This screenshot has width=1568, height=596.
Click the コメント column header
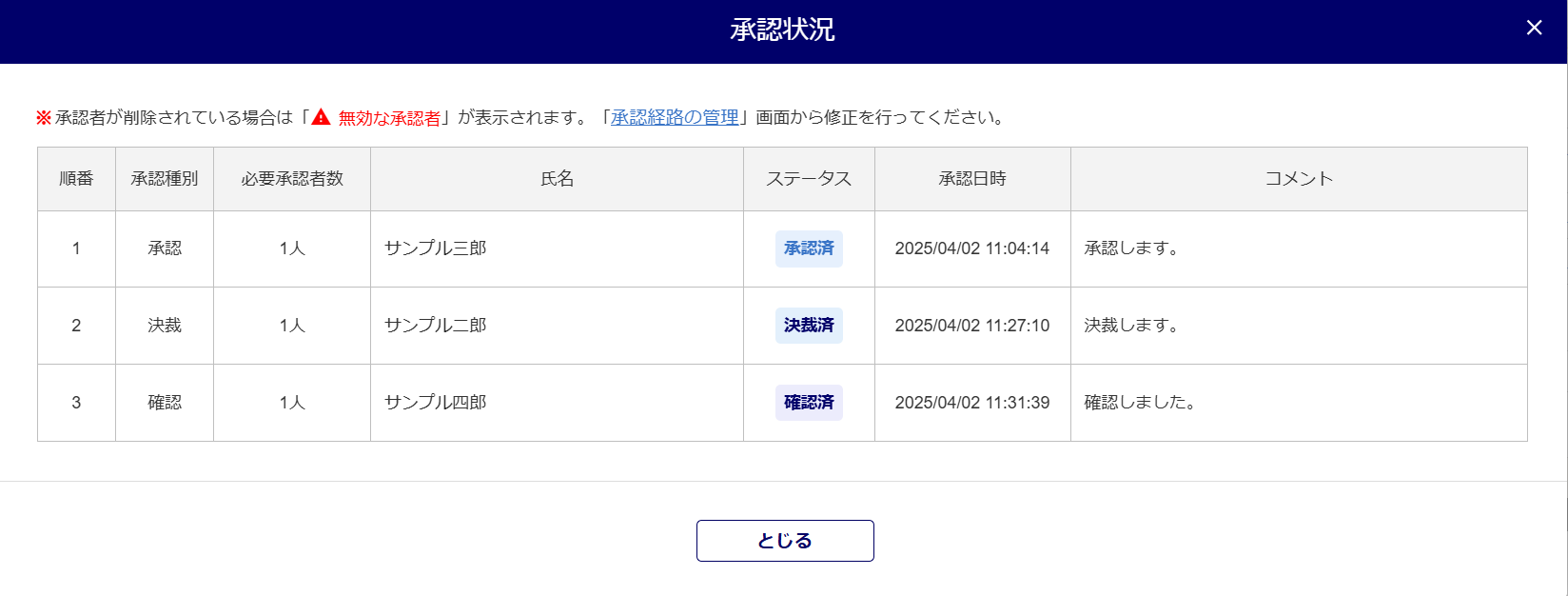(1299, 179)
